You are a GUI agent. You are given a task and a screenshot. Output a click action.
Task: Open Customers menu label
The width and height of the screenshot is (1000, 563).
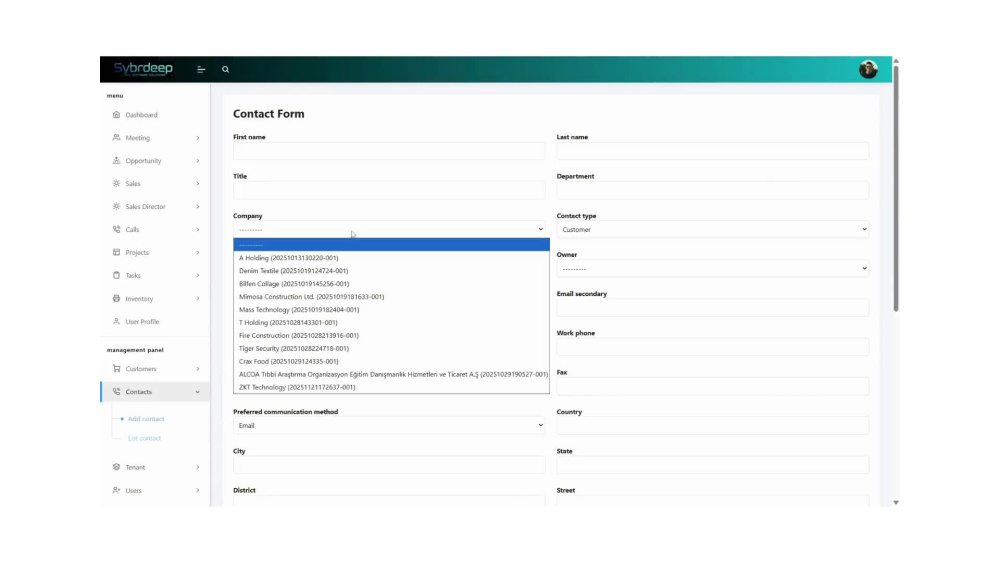[141, 369]
